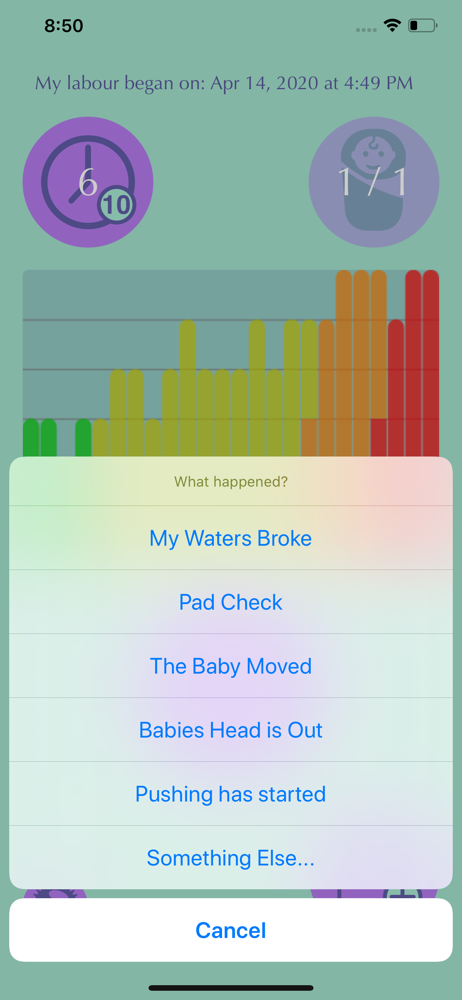Tap partially hidden purple icon bottom left
The image size is (462, 1000).
tap(54, 893)
